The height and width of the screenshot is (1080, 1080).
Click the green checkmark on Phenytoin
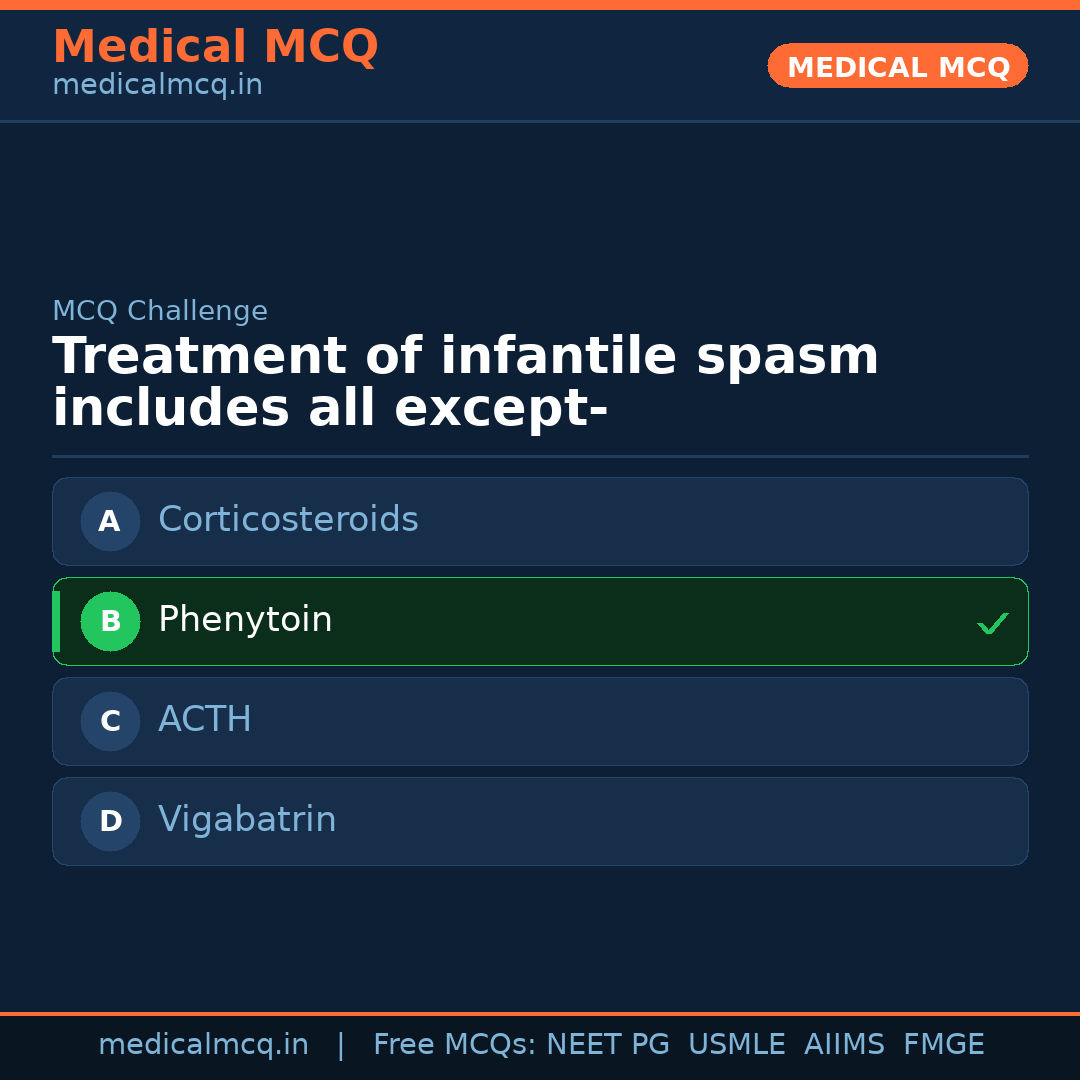(x=993, y=623)
